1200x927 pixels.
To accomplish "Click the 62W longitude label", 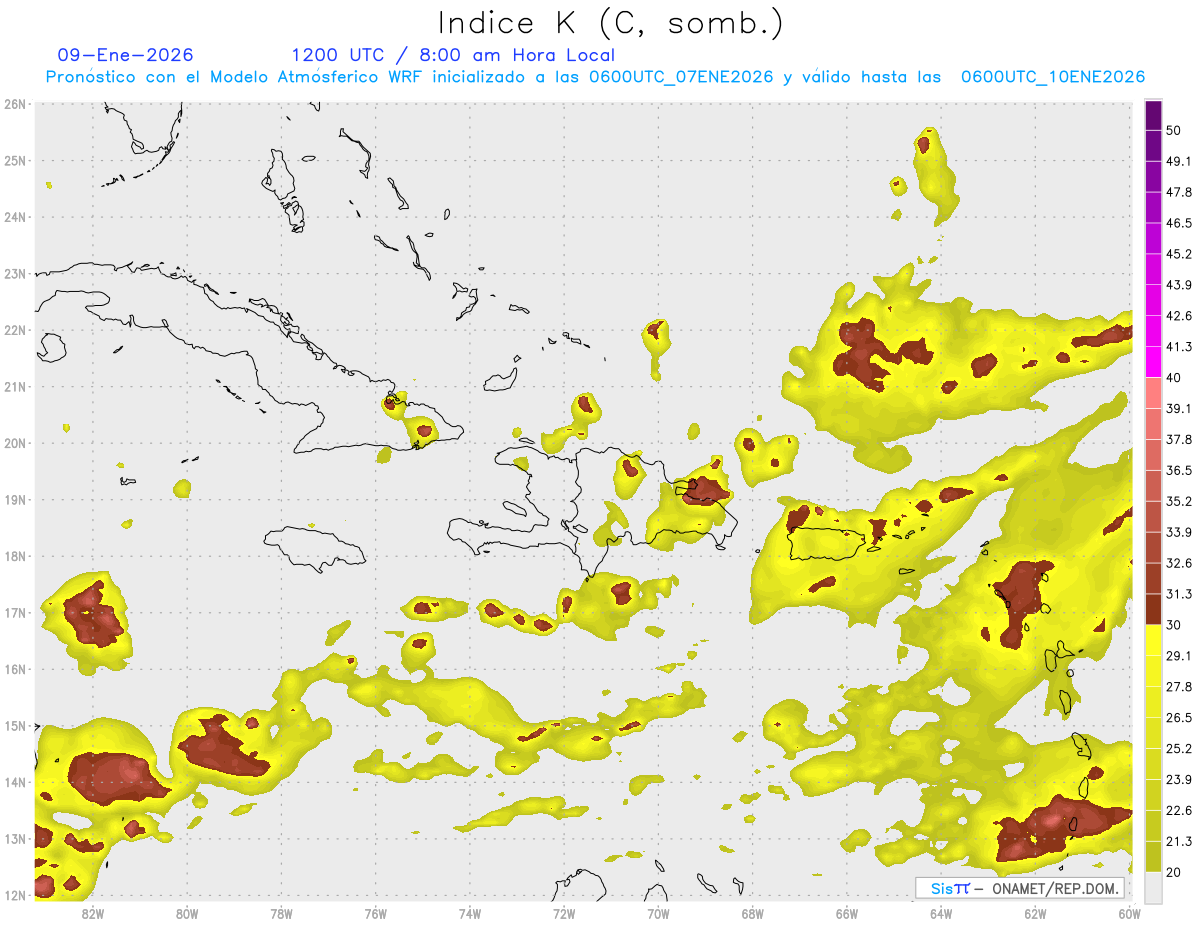I will (1035, 913).
